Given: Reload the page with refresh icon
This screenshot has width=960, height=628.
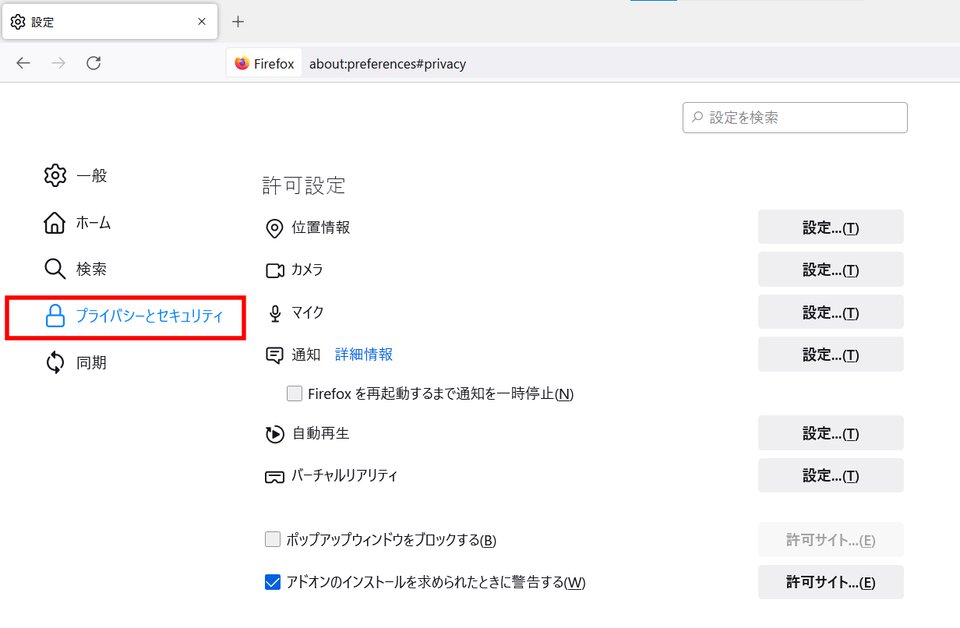Looking at the screenshot, I should 94,63.
